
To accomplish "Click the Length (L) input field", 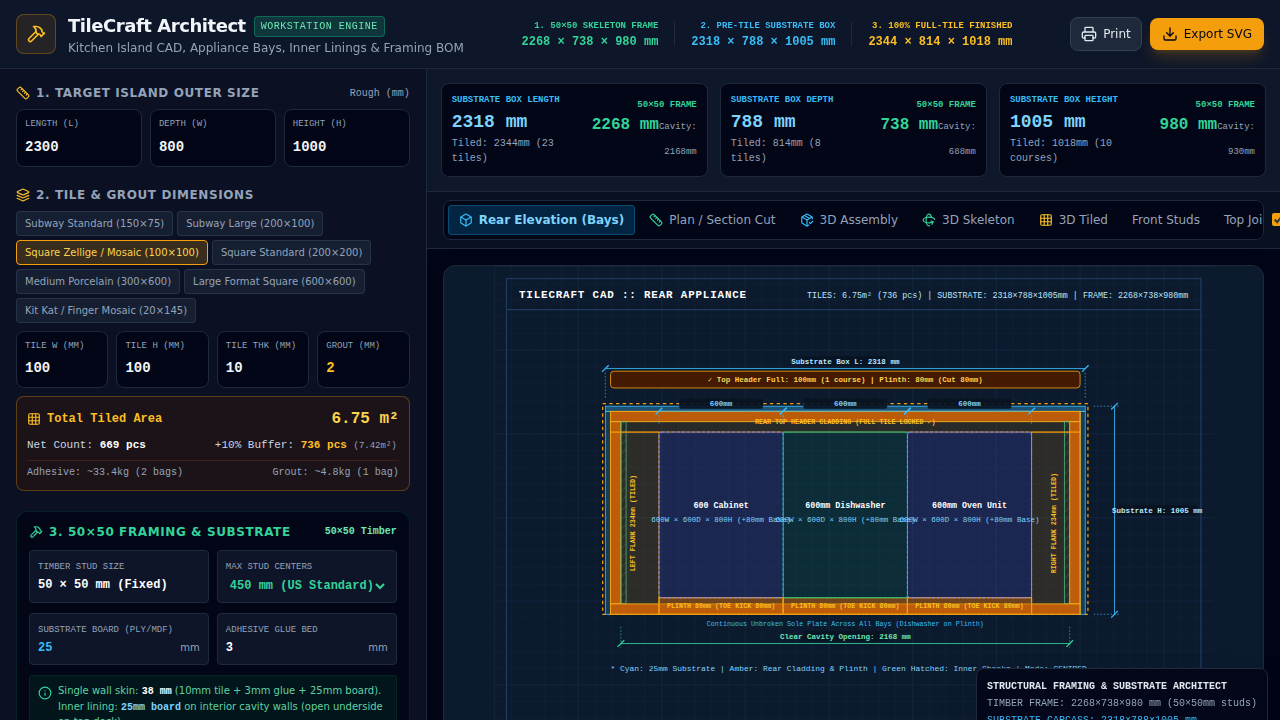I will [79, 147].
